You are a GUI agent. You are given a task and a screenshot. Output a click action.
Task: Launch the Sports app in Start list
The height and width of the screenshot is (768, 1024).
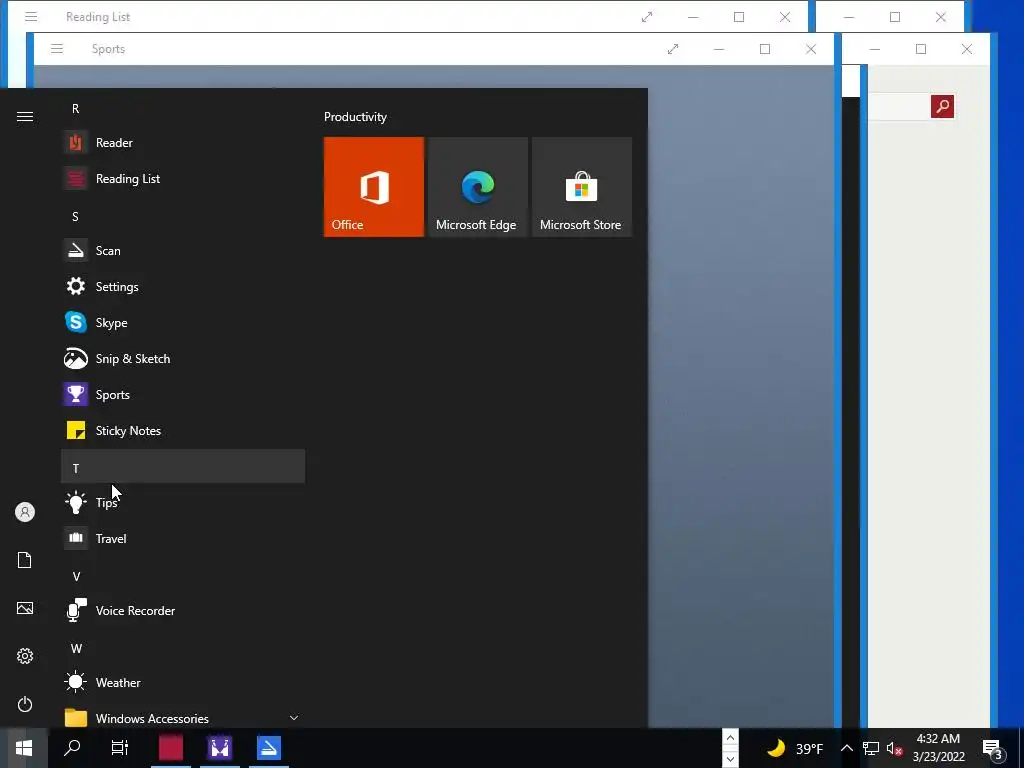pos(183,394)
